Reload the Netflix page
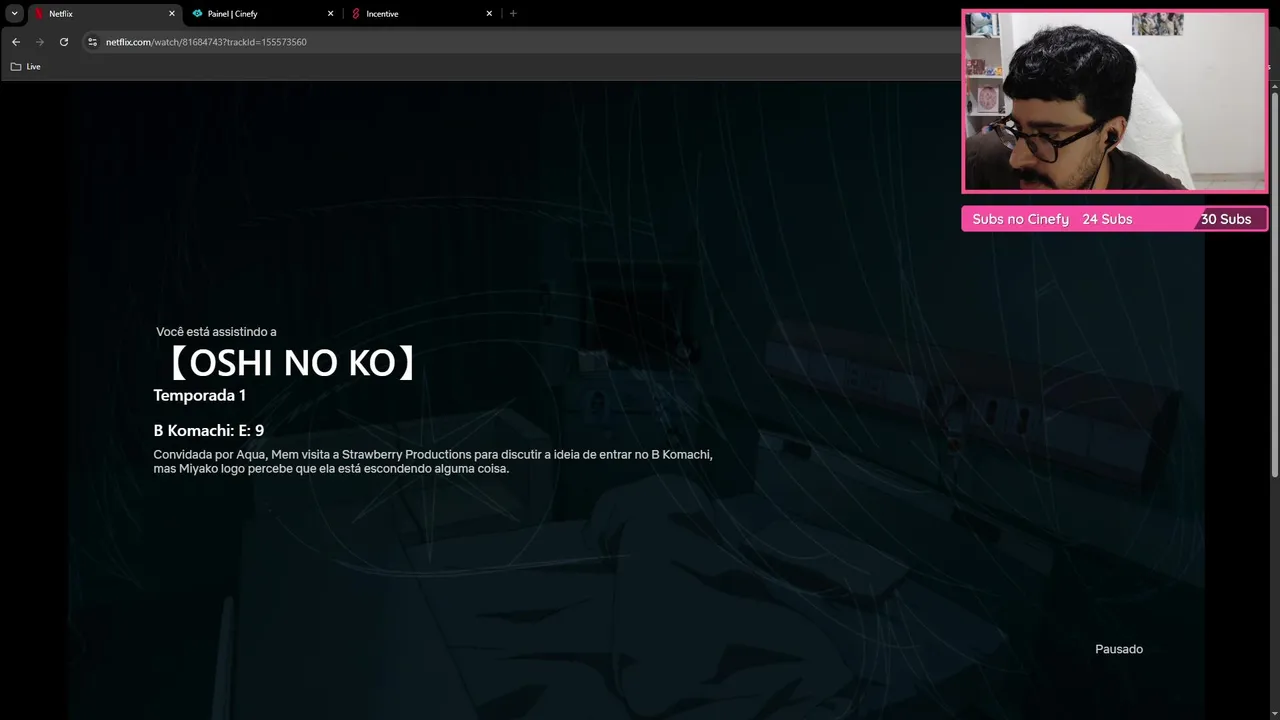 pyautogui.click(x=64, y=42)
